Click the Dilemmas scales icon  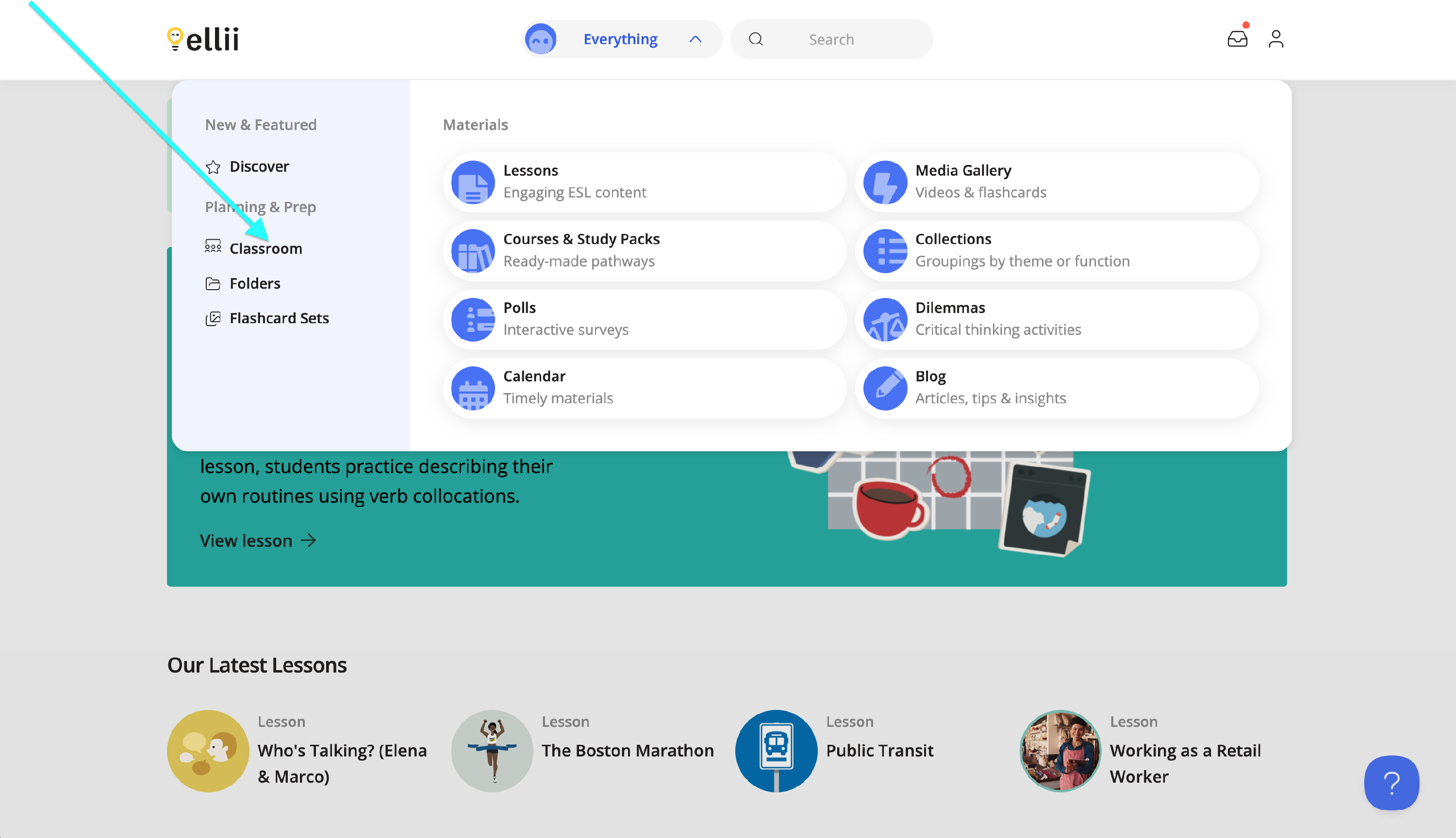885,320
